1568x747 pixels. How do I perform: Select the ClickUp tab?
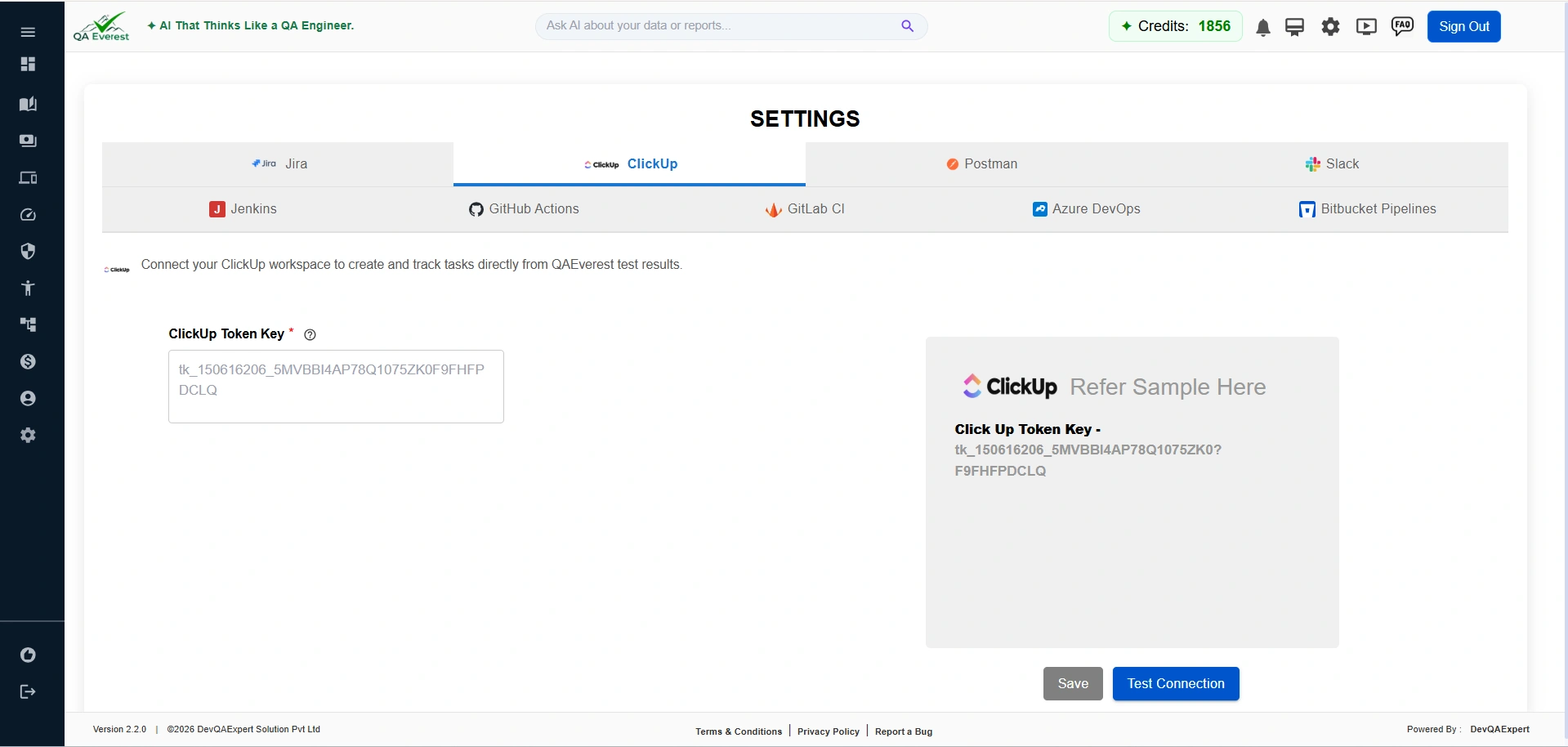click(x=629, y=164)
